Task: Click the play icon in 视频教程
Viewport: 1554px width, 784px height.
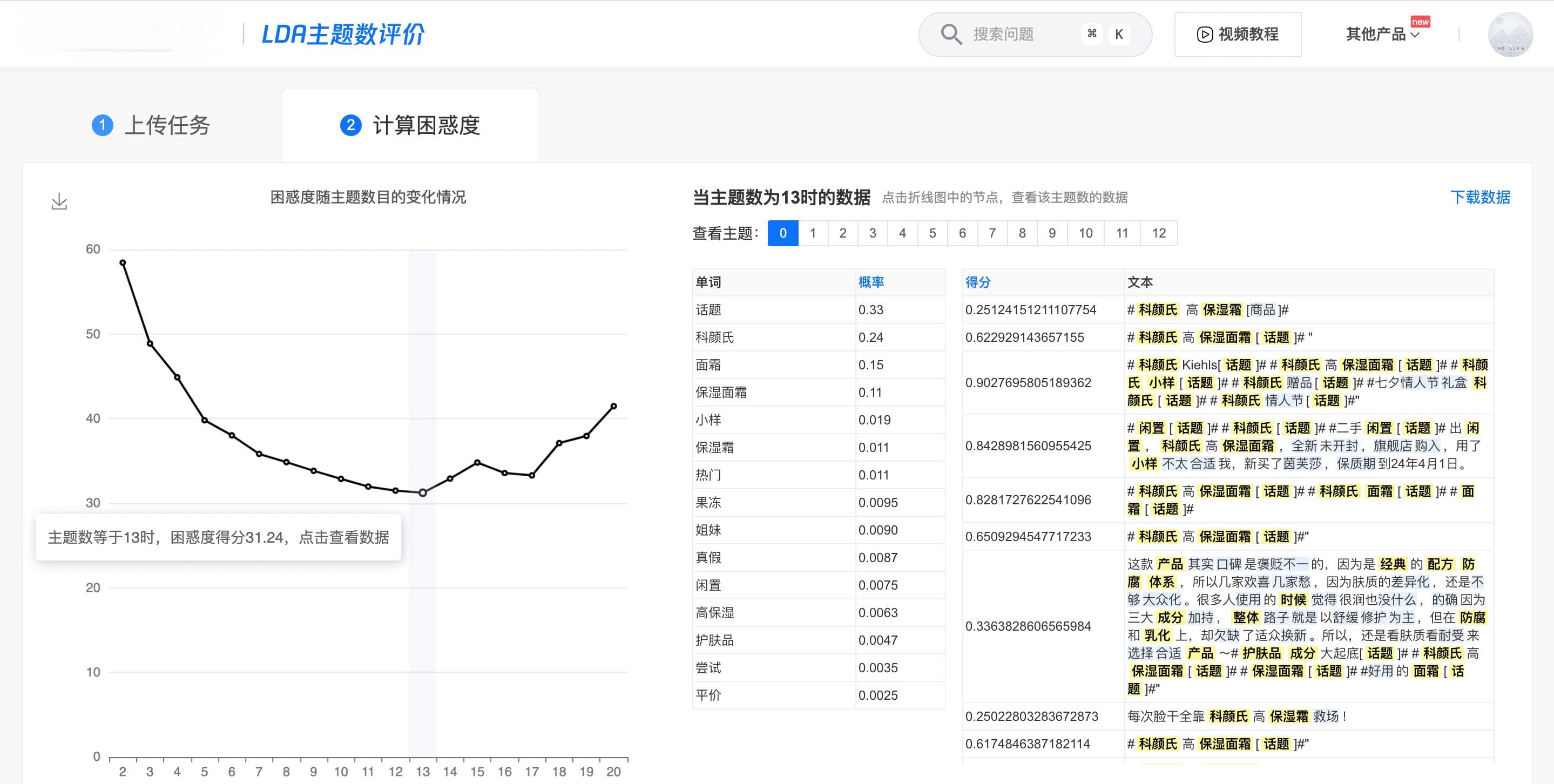Action: [1204, 35]
